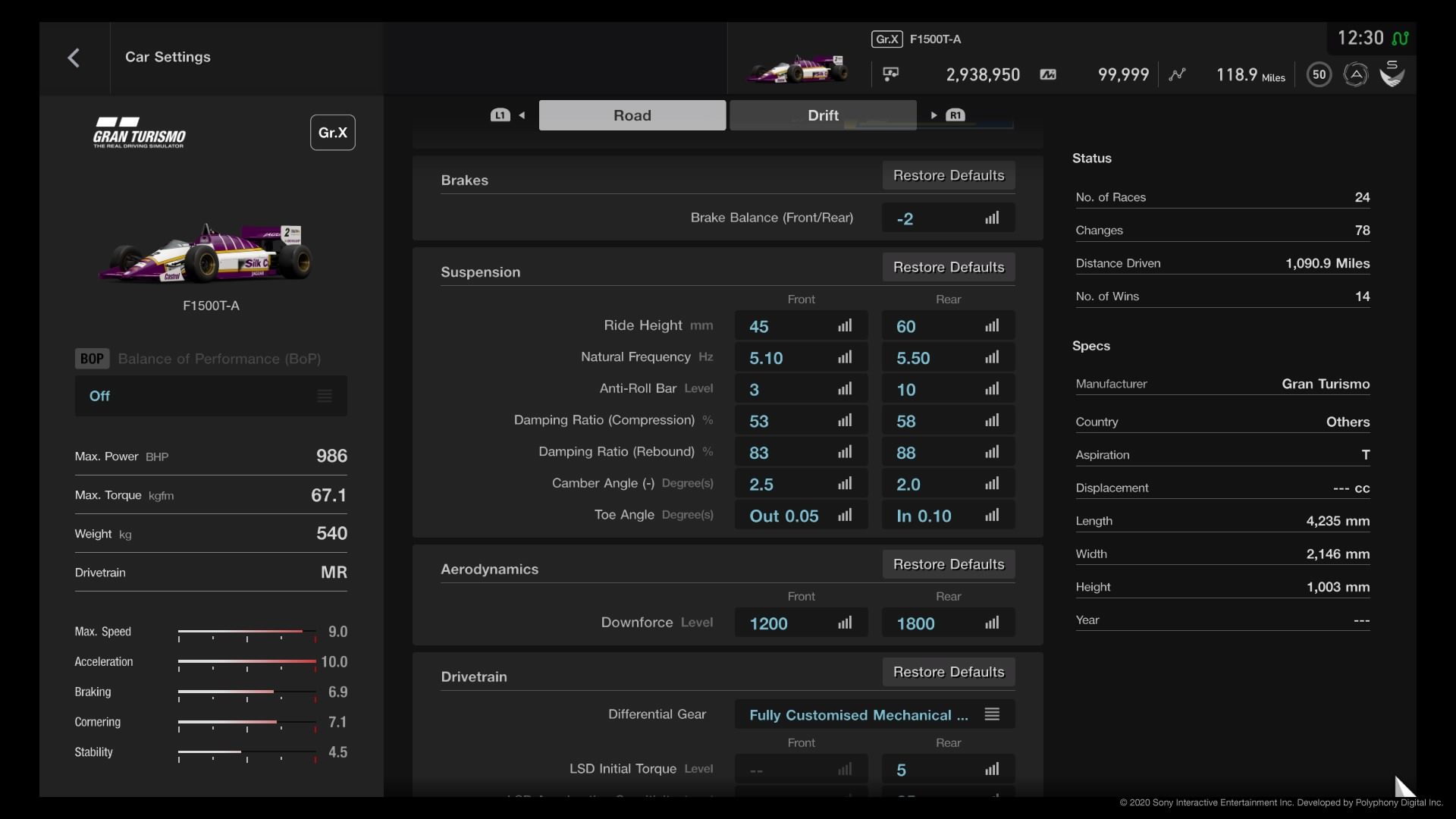Click the F1500T-A car image in left panel
The height and width of the screenshot is (819, 1456).
pyautogui.click(x=206, y=253)
